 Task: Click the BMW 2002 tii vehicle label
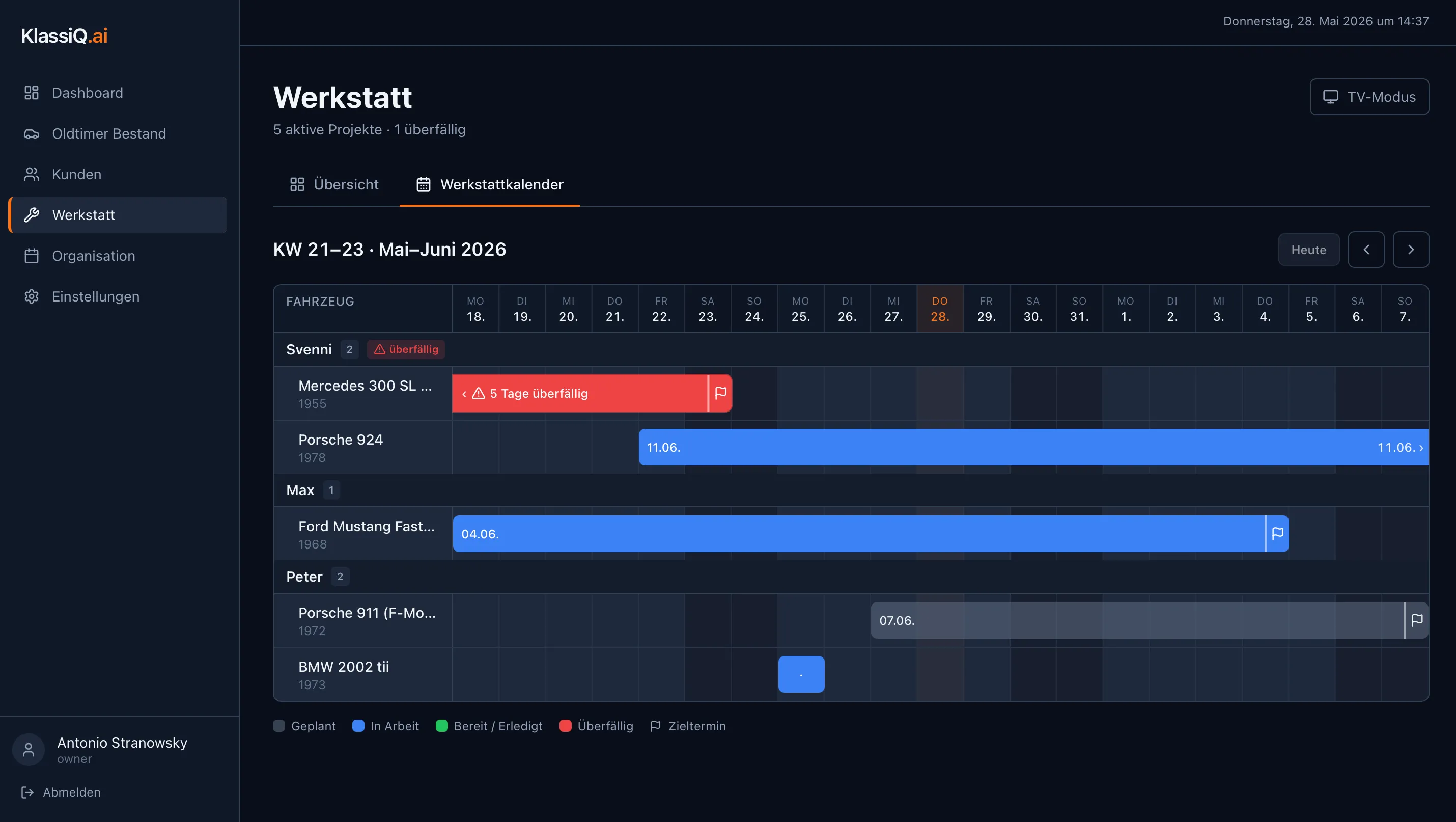click(x=344, y=667)
